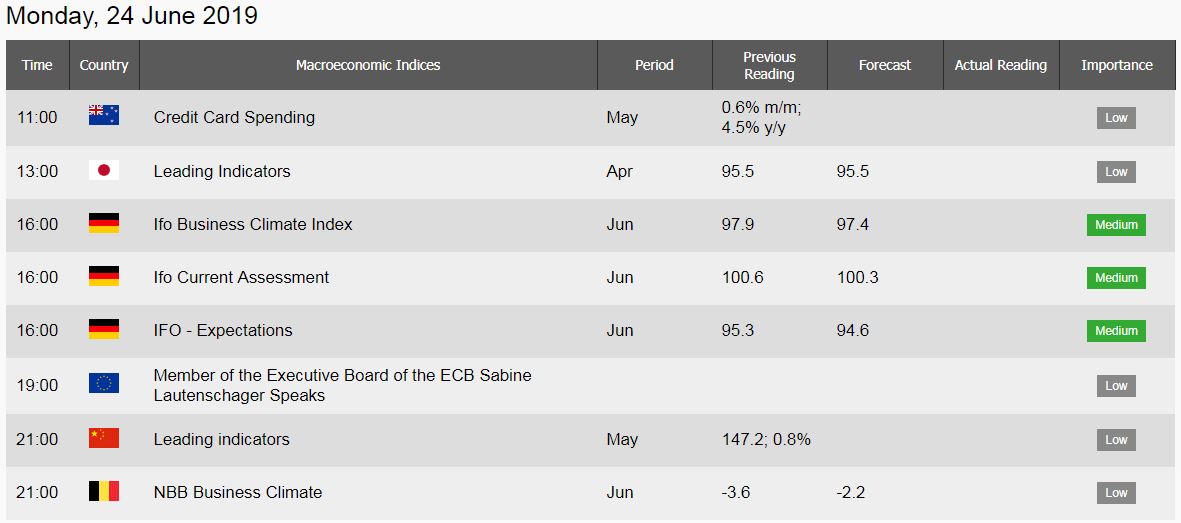Click the Importance column header
The image size is (1181, 523).
1116,65
